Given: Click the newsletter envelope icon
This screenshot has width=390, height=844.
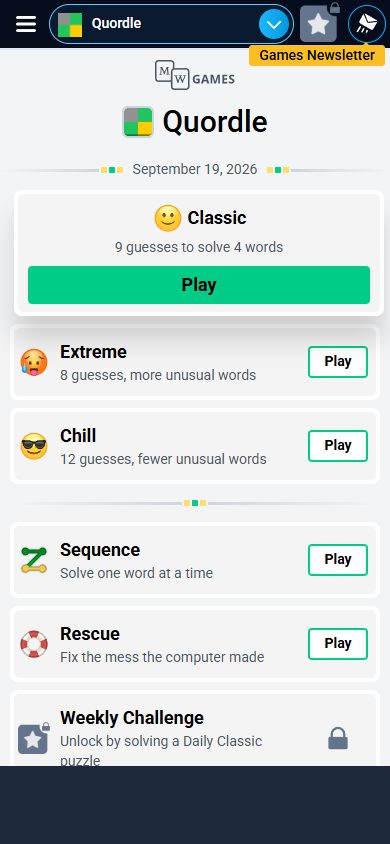Looking at the screenshot, I should point(367,24).
